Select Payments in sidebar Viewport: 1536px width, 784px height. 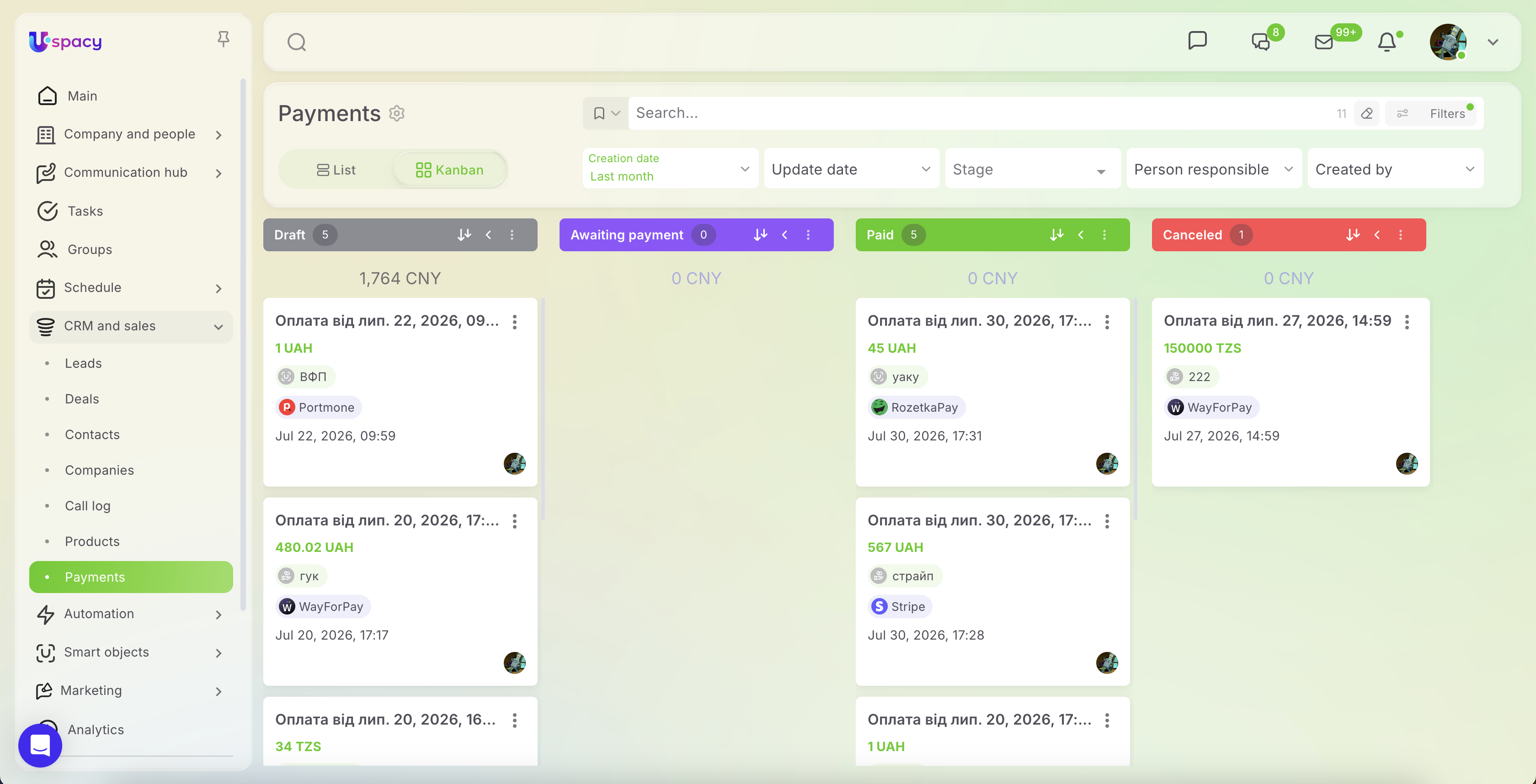coord(131,577)
